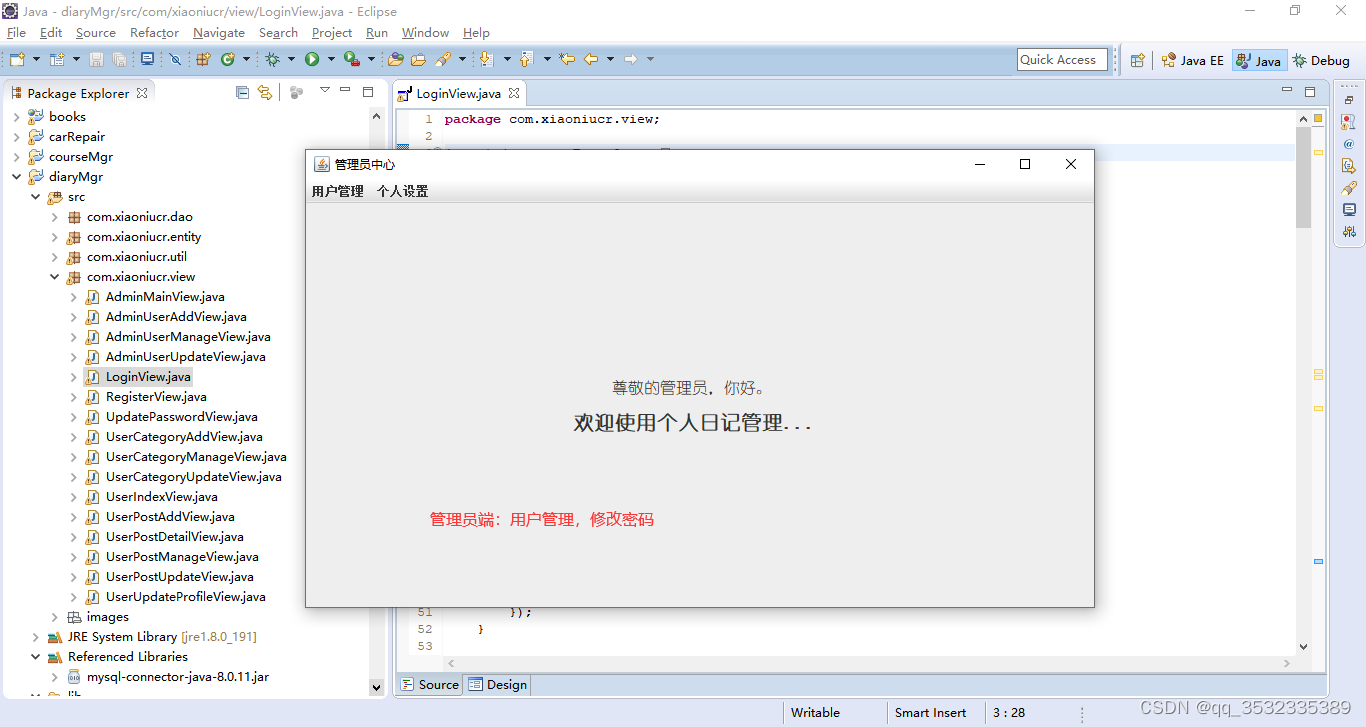Expand the books project node
This screenshot has height=727, width=1366.
pyautogui.click(x=16, y=117)
